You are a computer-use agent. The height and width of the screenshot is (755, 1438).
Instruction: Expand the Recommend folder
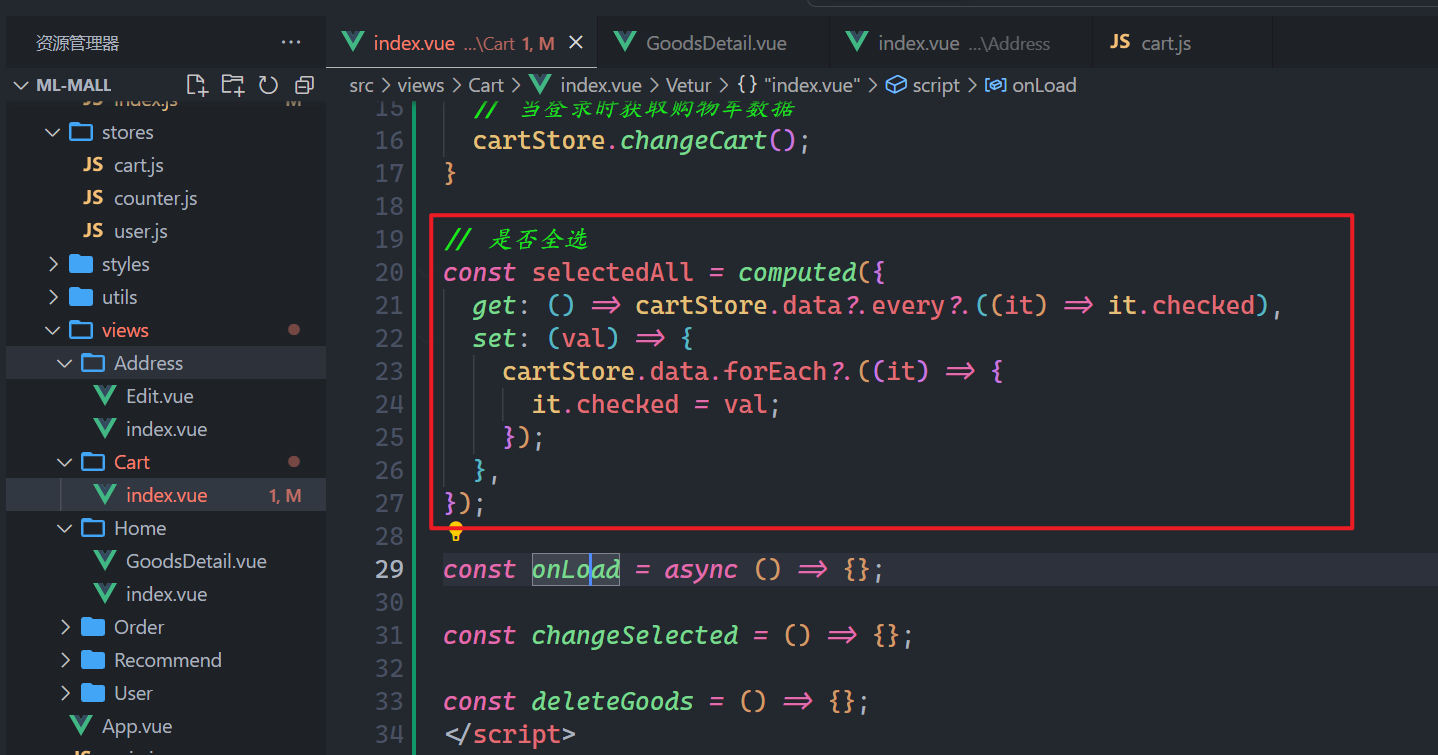(65, 660)
